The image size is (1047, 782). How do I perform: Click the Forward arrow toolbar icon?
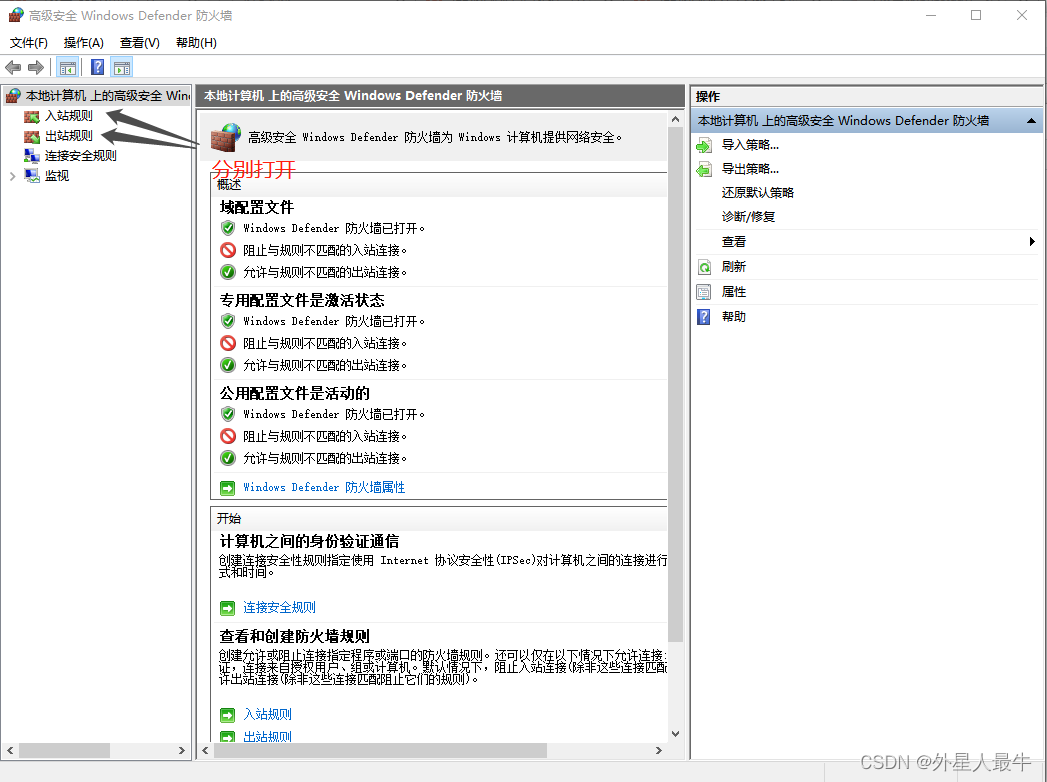click(x=36, y=67)
